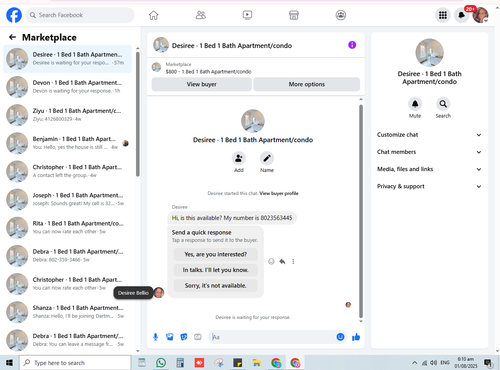Open the purple conversation information icon

(352, 45)
